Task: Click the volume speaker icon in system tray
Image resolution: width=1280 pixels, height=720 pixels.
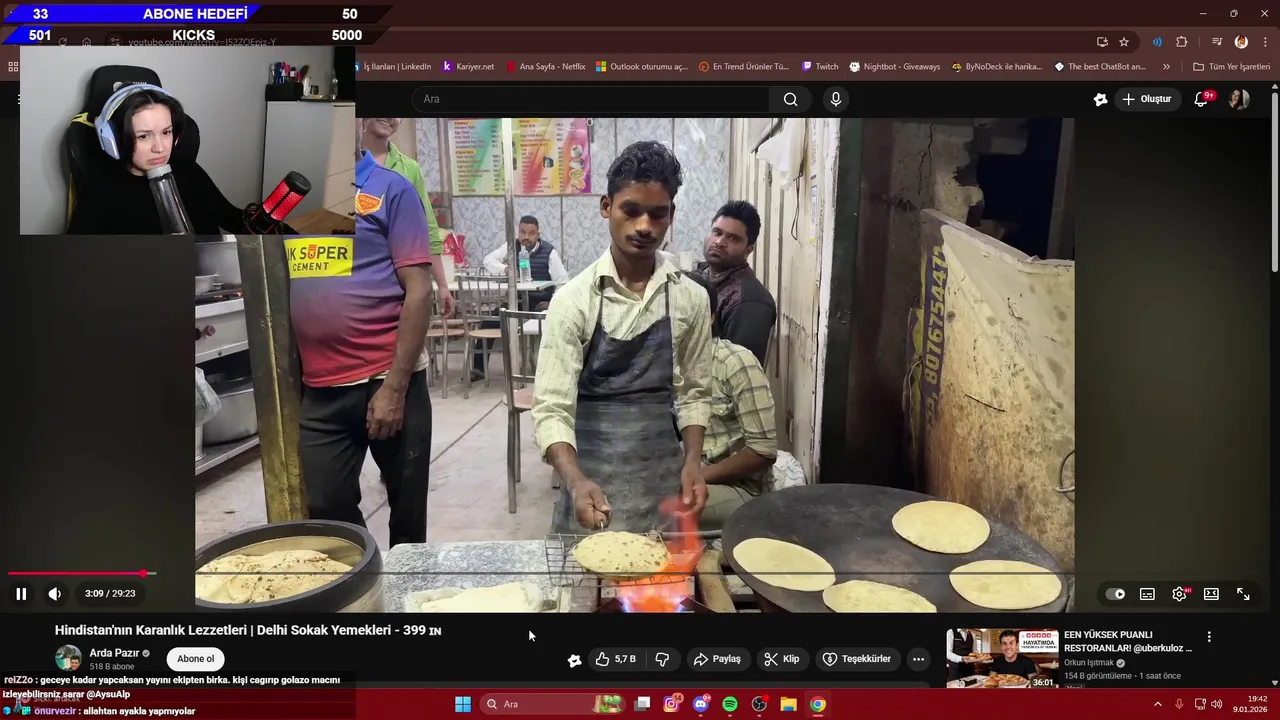Action: point(1216,704)
